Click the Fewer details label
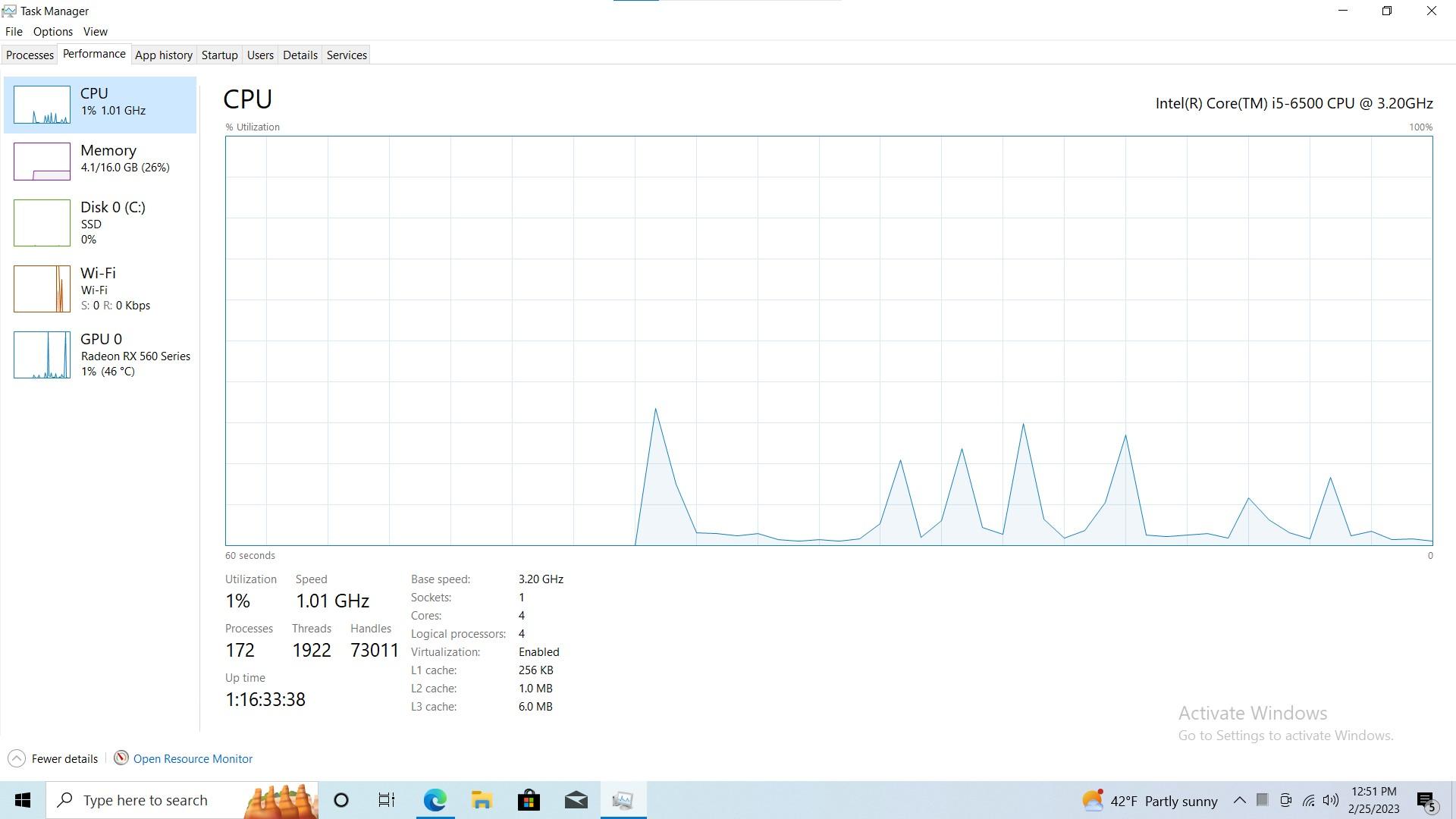Screen dimensions: 1456x819 tap(64, 759)
